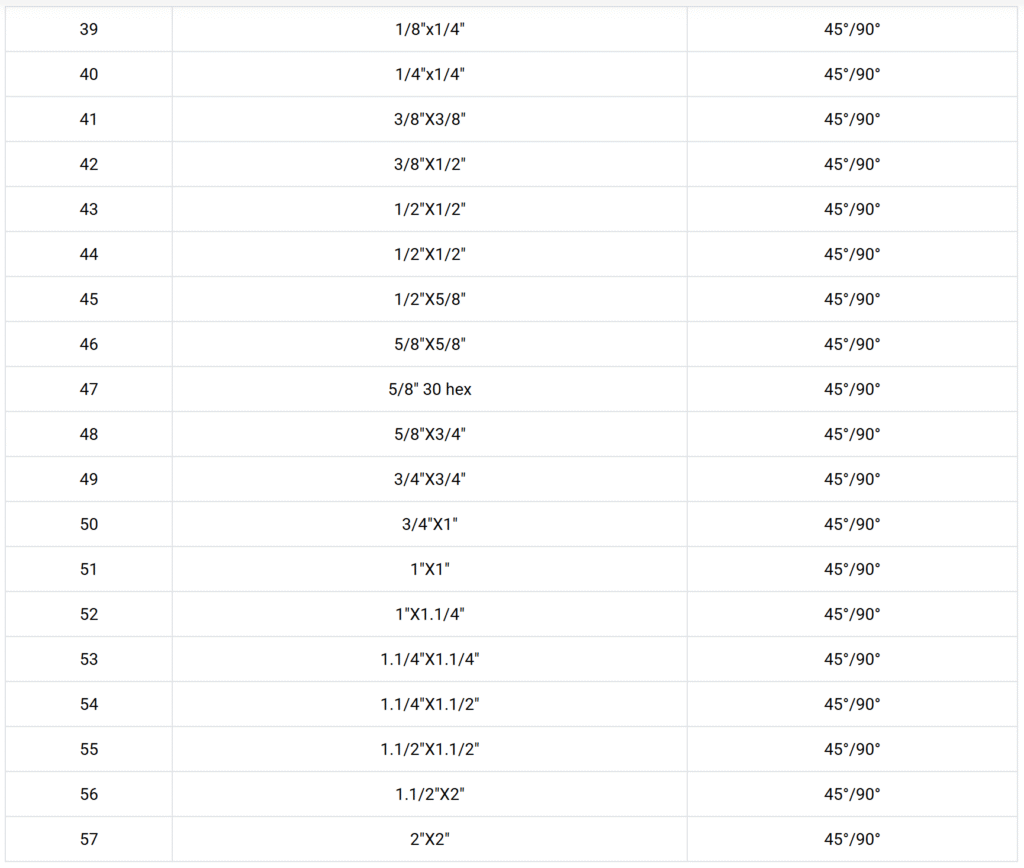Select row number 44 cell
Screen dimensions: 1024x868
pyautogui.click(x=89, y=254)
